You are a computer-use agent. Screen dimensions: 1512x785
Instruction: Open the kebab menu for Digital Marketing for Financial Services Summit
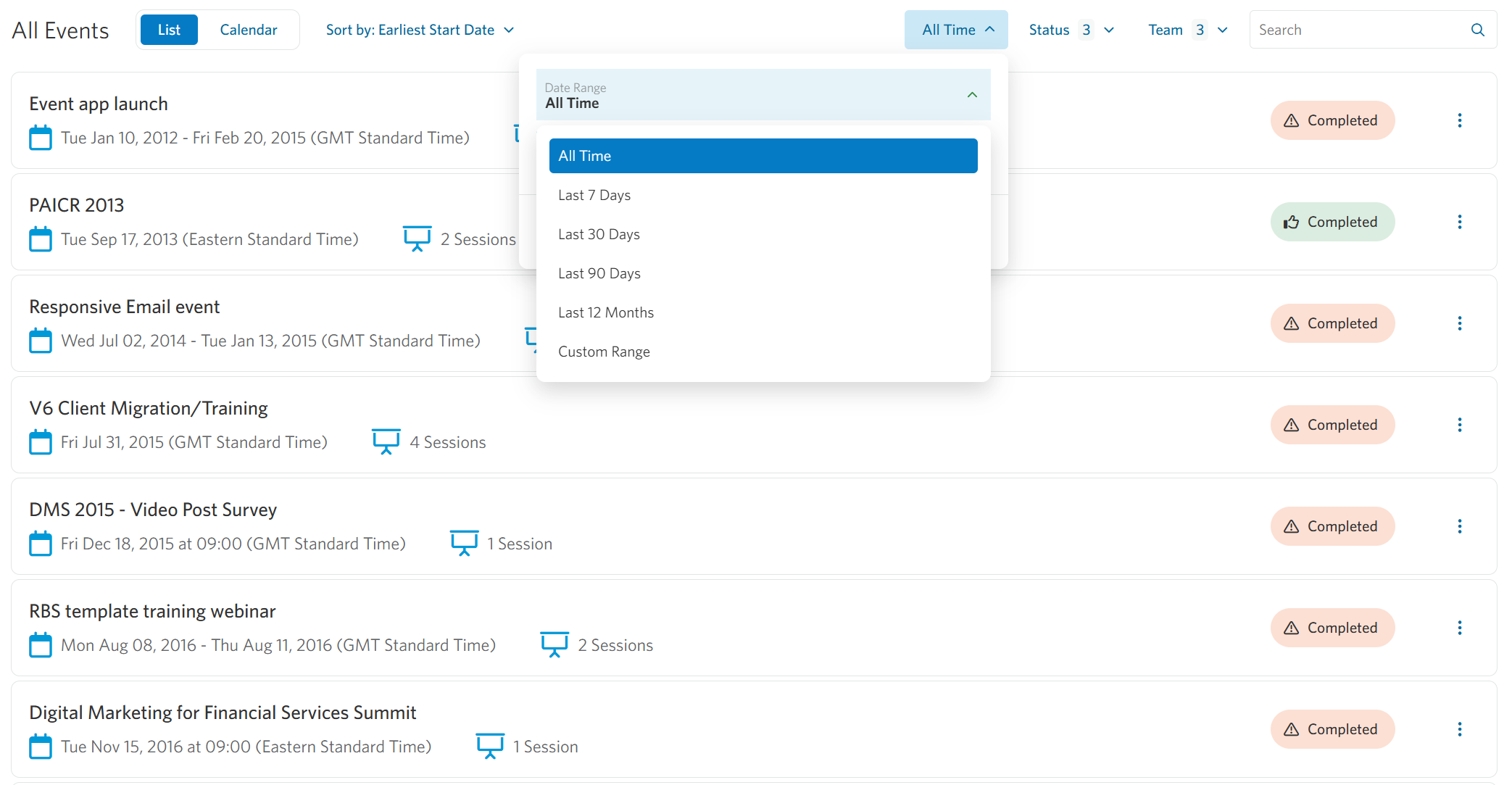pyautogui.click(x=1459, y=729)
